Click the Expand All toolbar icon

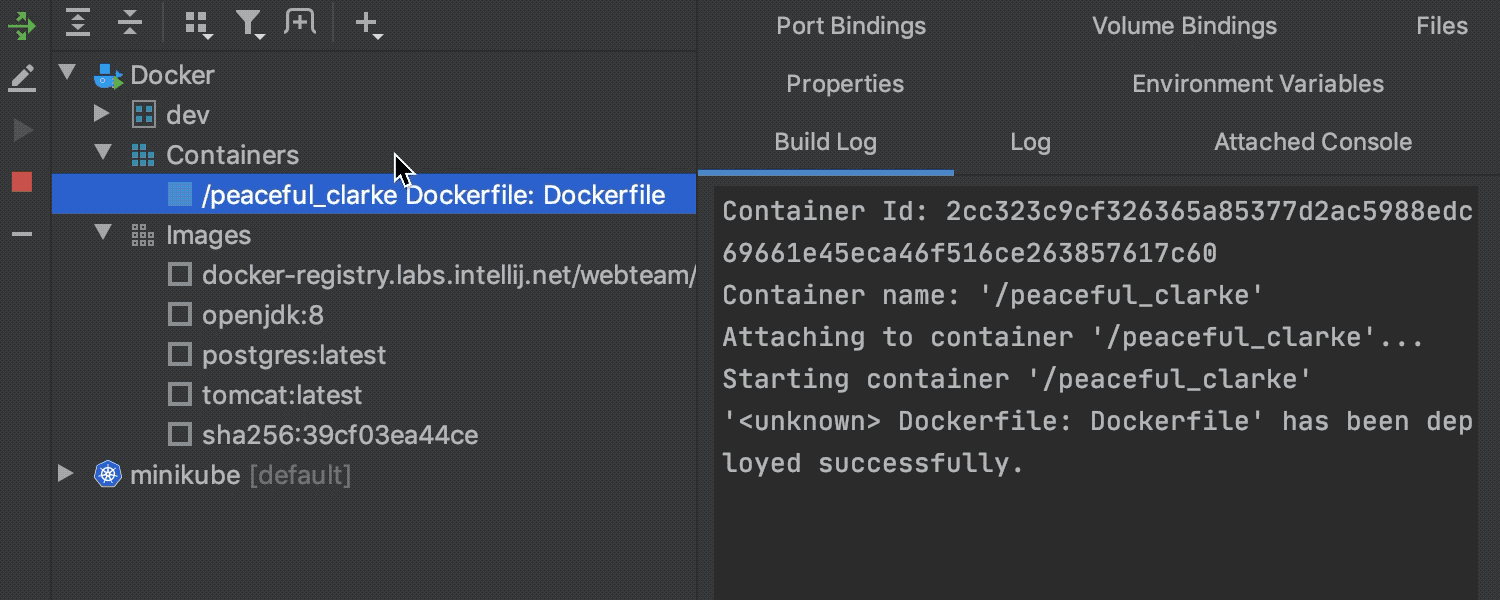pos(79,23)
